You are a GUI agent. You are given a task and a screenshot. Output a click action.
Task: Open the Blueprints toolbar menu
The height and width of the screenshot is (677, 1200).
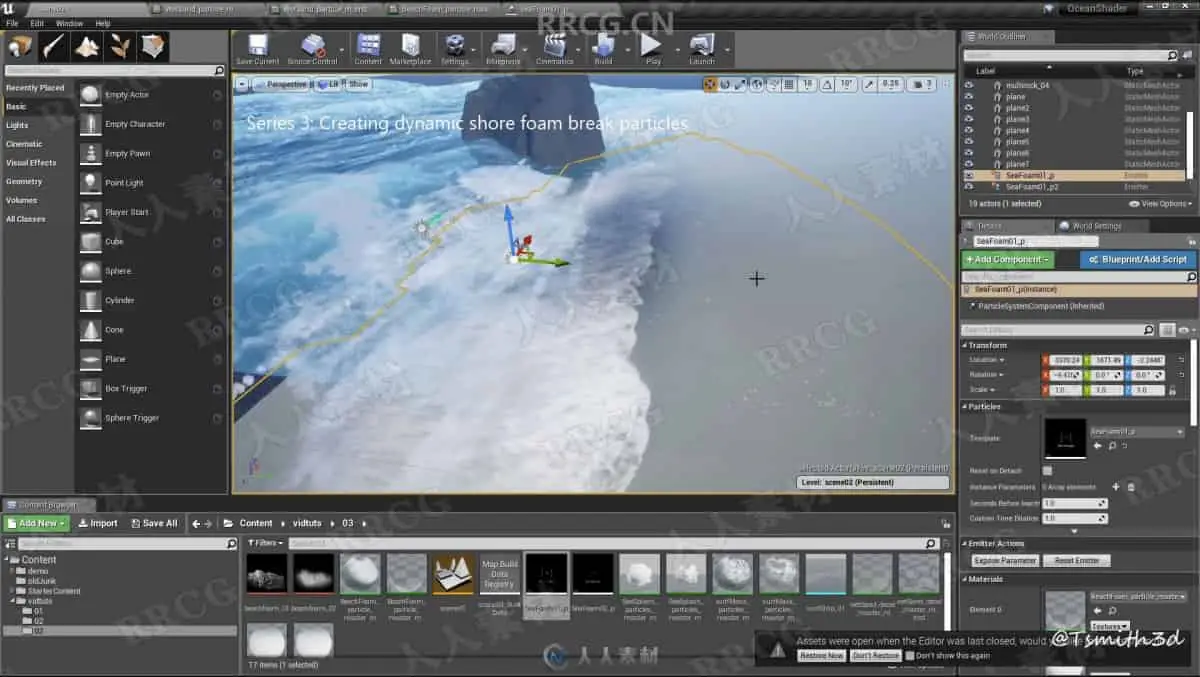(x=503, y=49)
